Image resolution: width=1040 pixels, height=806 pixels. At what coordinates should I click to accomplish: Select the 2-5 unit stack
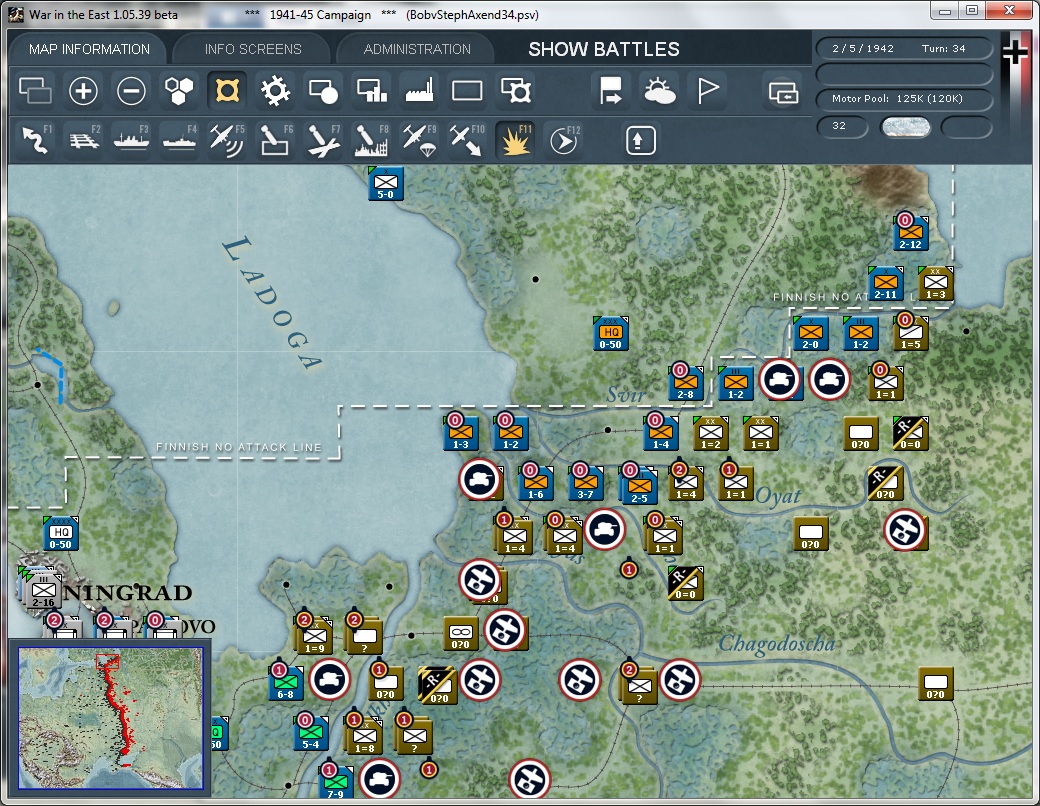[x=638, y=486]
